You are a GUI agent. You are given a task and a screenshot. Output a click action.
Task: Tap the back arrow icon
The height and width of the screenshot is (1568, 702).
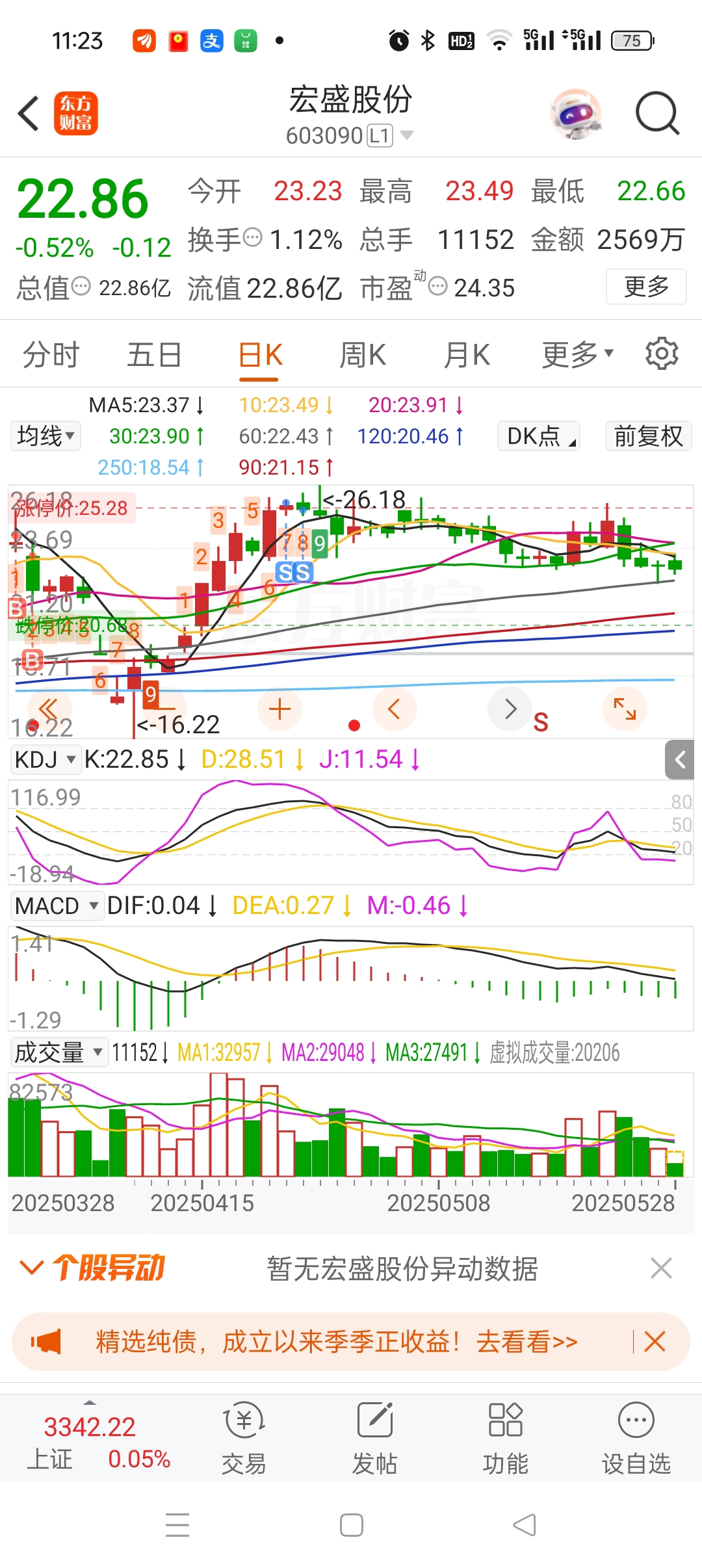click(x=29, y=113)
